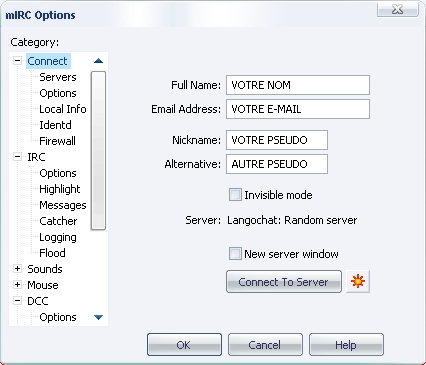426x365 pixels.
Task: Click the category list scroll-up arrow
Action: (98, 61)
